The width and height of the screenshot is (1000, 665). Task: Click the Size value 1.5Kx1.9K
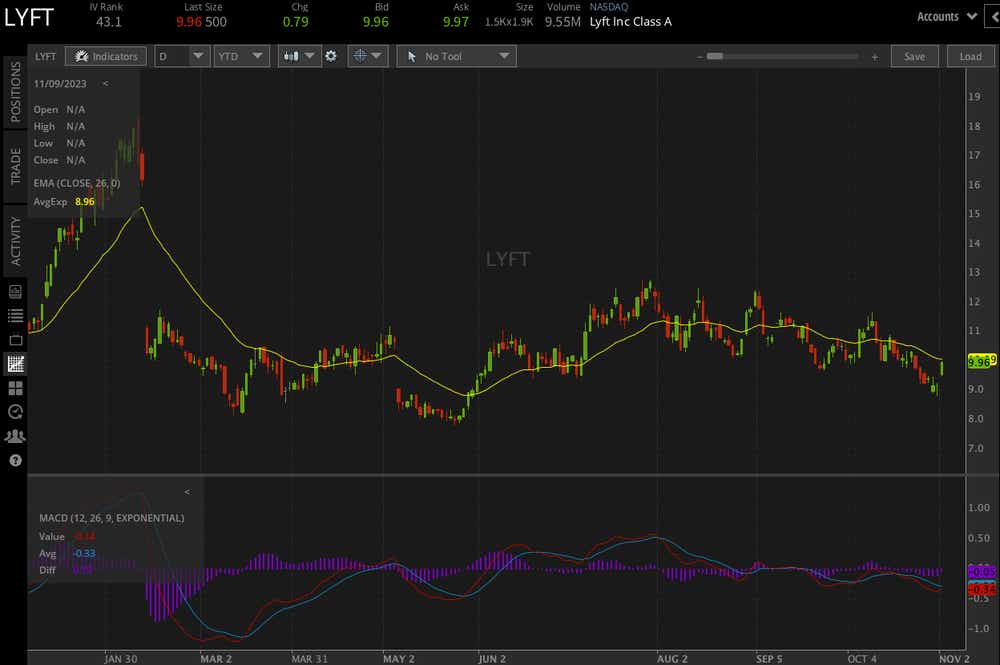coord(509,22)
